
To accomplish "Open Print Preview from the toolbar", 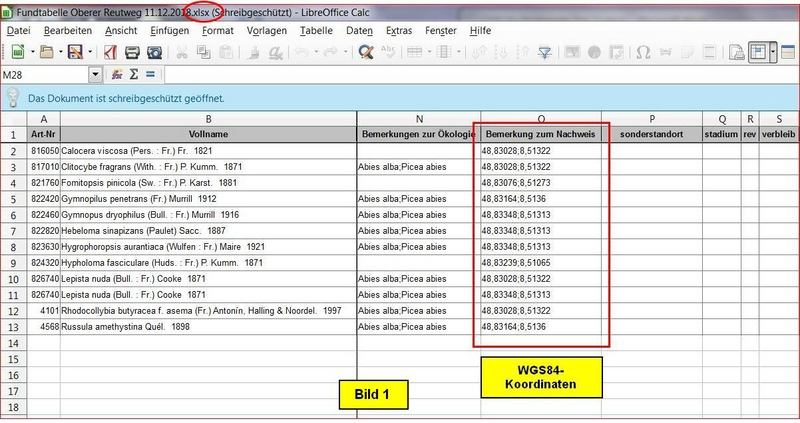I will [x=155, y=52].
